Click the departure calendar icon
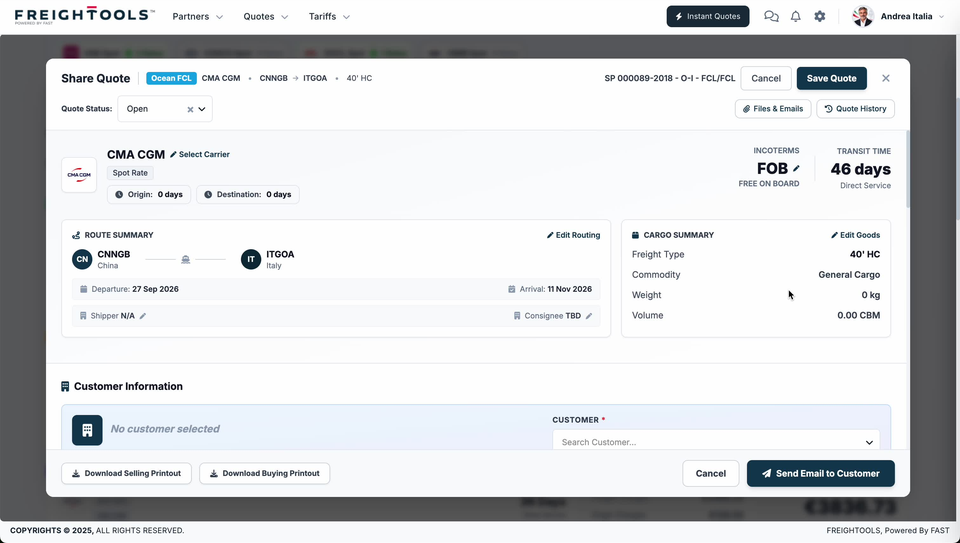The width and height of the screenshot is (960, 543). tap(83, 289)
